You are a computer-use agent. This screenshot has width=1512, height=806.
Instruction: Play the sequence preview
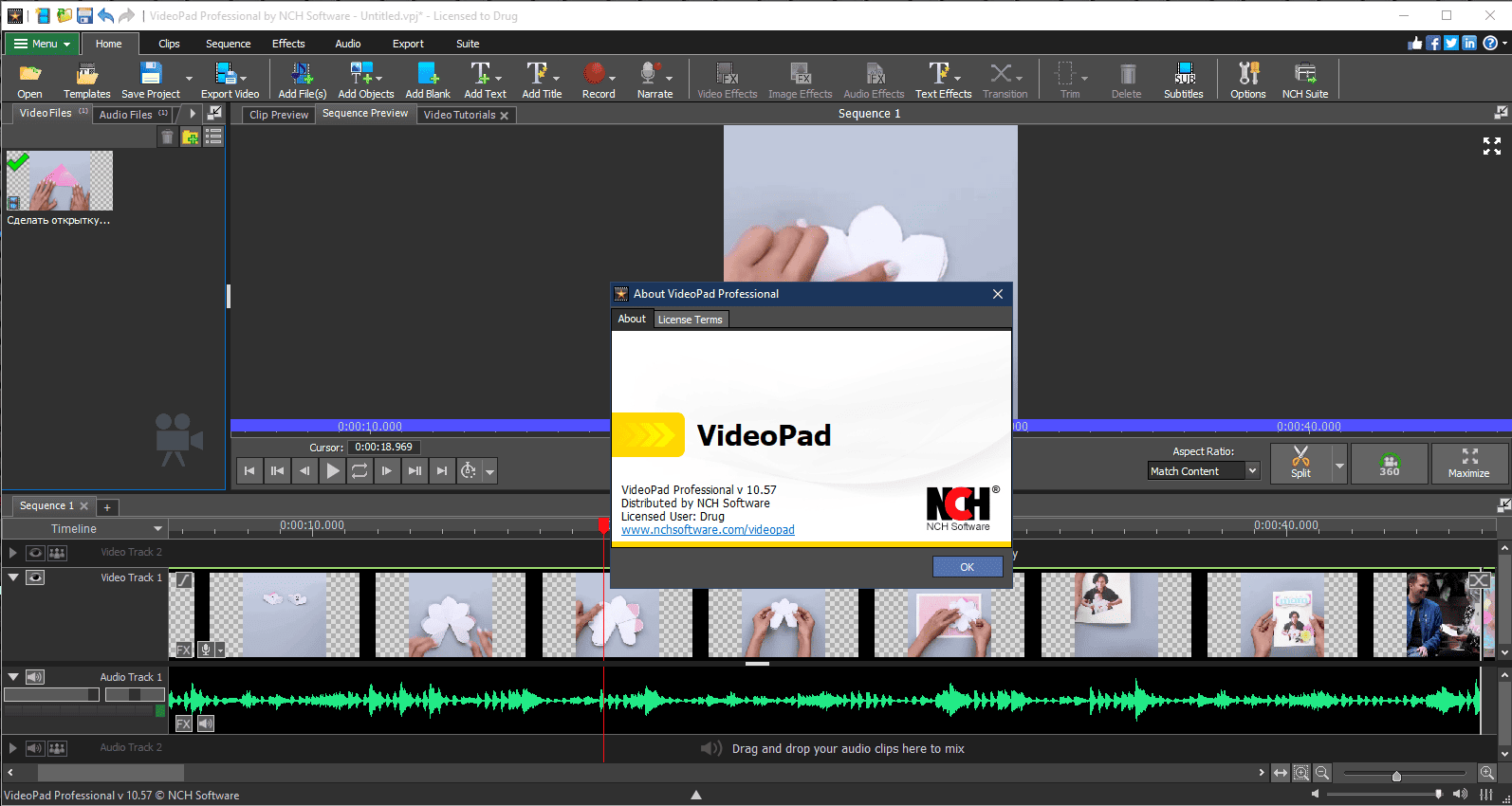pos(332,470)
